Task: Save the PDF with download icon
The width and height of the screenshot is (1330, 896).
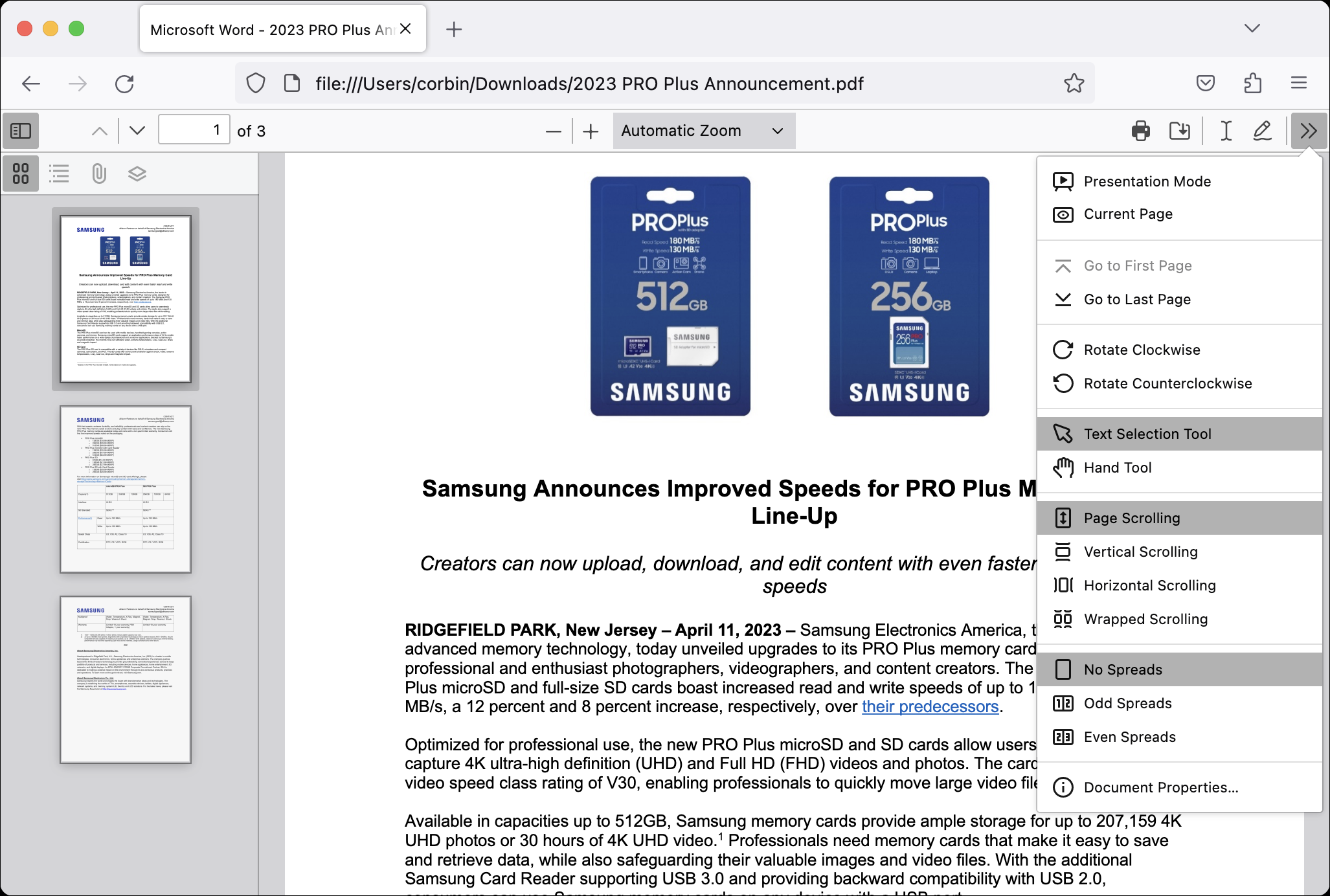Action: (x=1180, y=131)
